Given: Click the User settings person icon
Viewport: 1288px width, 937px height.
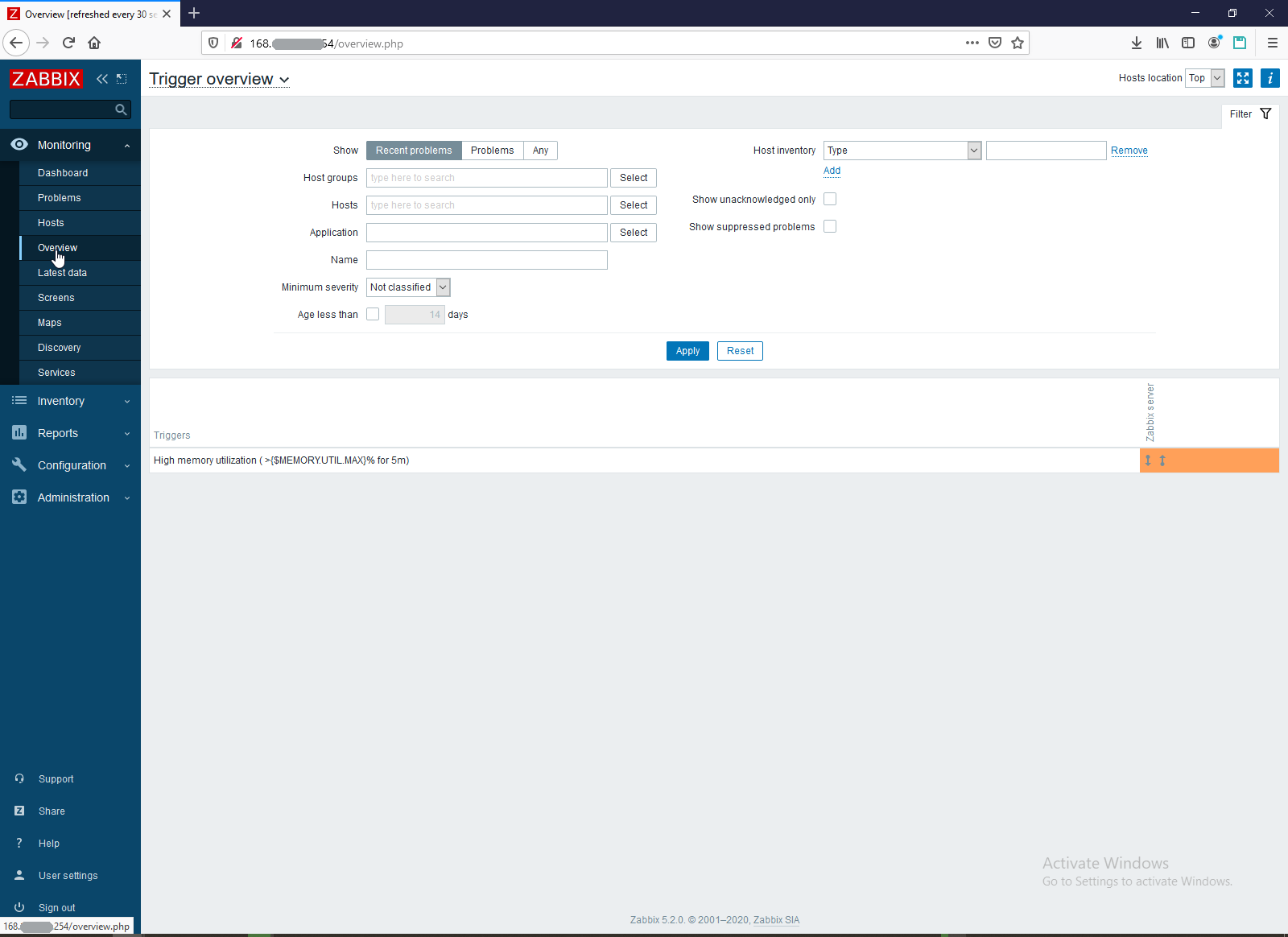Looking at the screenshot, I should (x=19, y=876).
